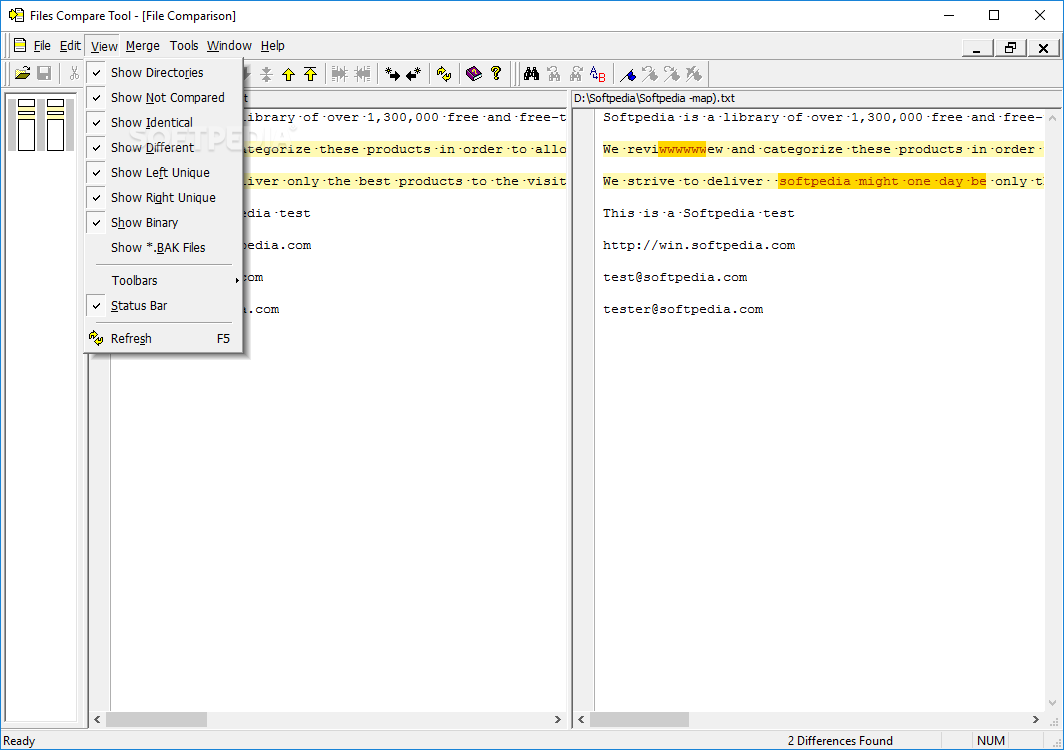
Task: Click the Cut scissors icon
Action: tap(73, 73)
